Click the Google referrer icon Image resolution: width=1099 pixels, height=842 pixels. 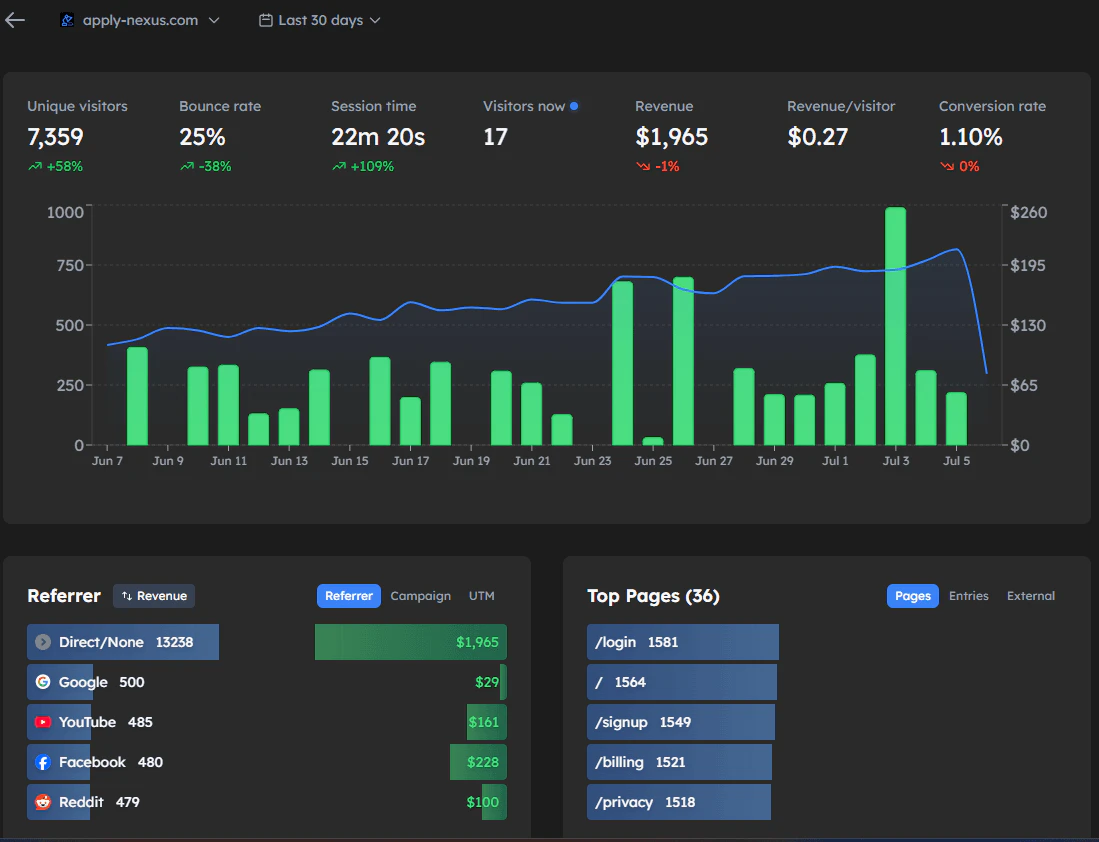(42, 682)
